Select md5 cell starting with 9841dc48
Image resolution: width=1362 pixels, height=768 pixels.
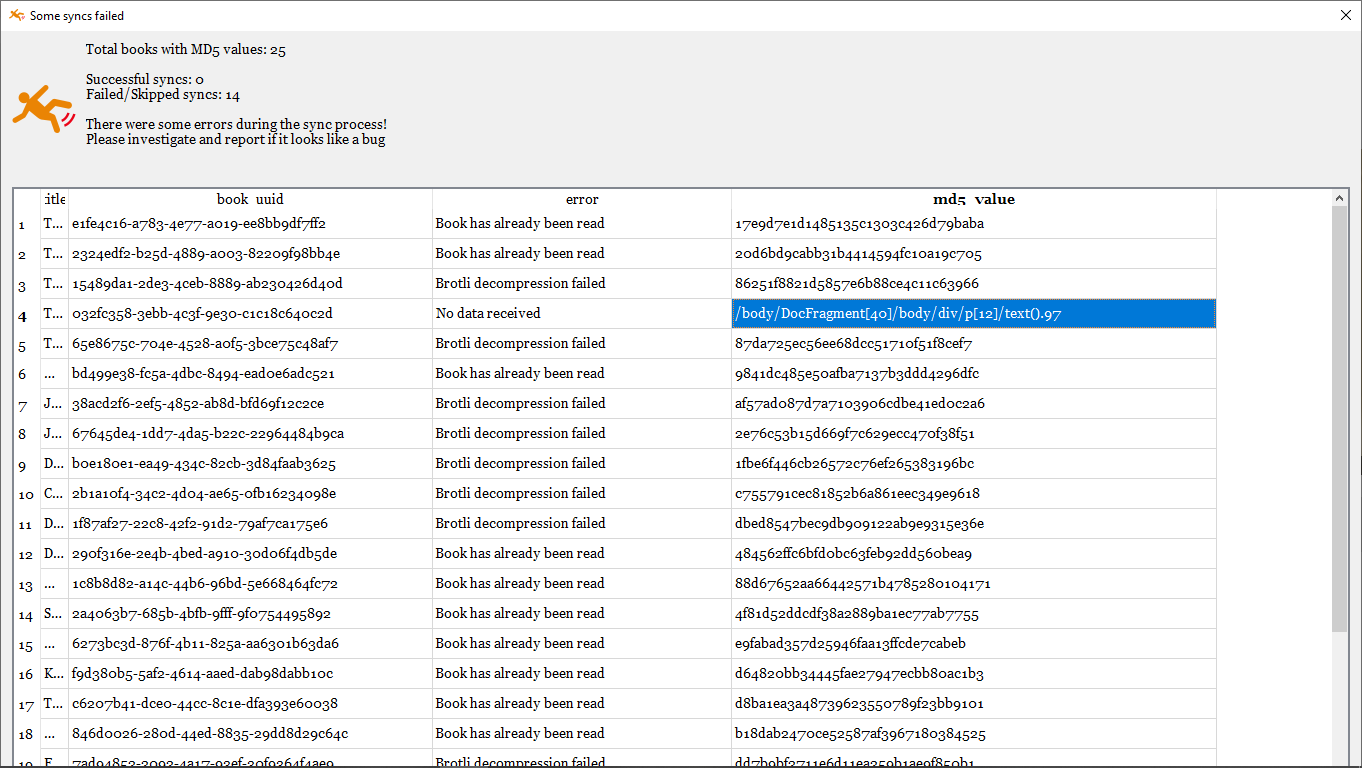point(974,374)
